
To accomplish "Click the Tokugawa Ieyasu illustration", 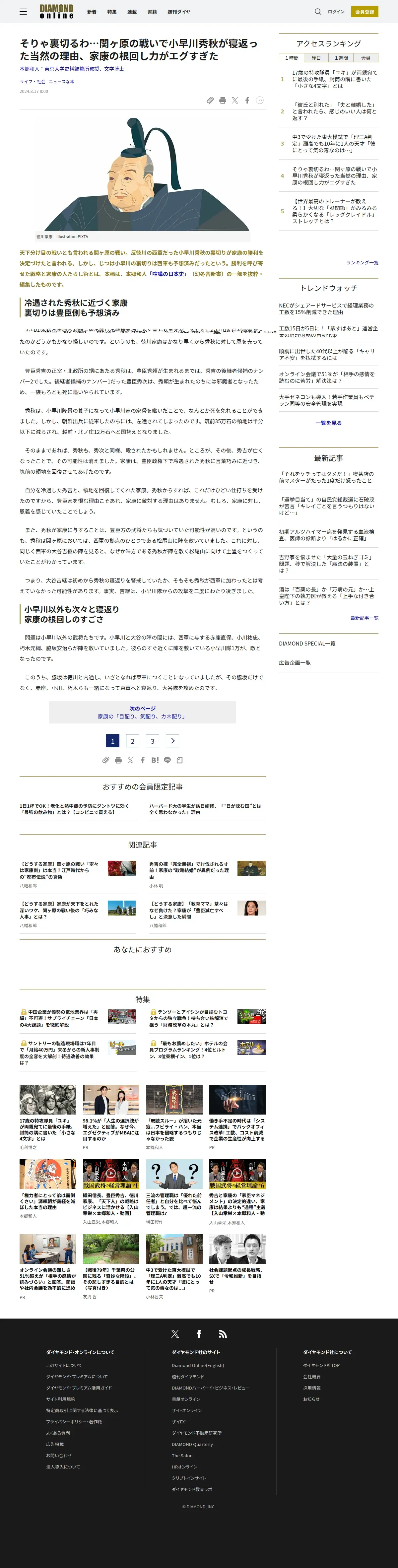I will [142, 173].
